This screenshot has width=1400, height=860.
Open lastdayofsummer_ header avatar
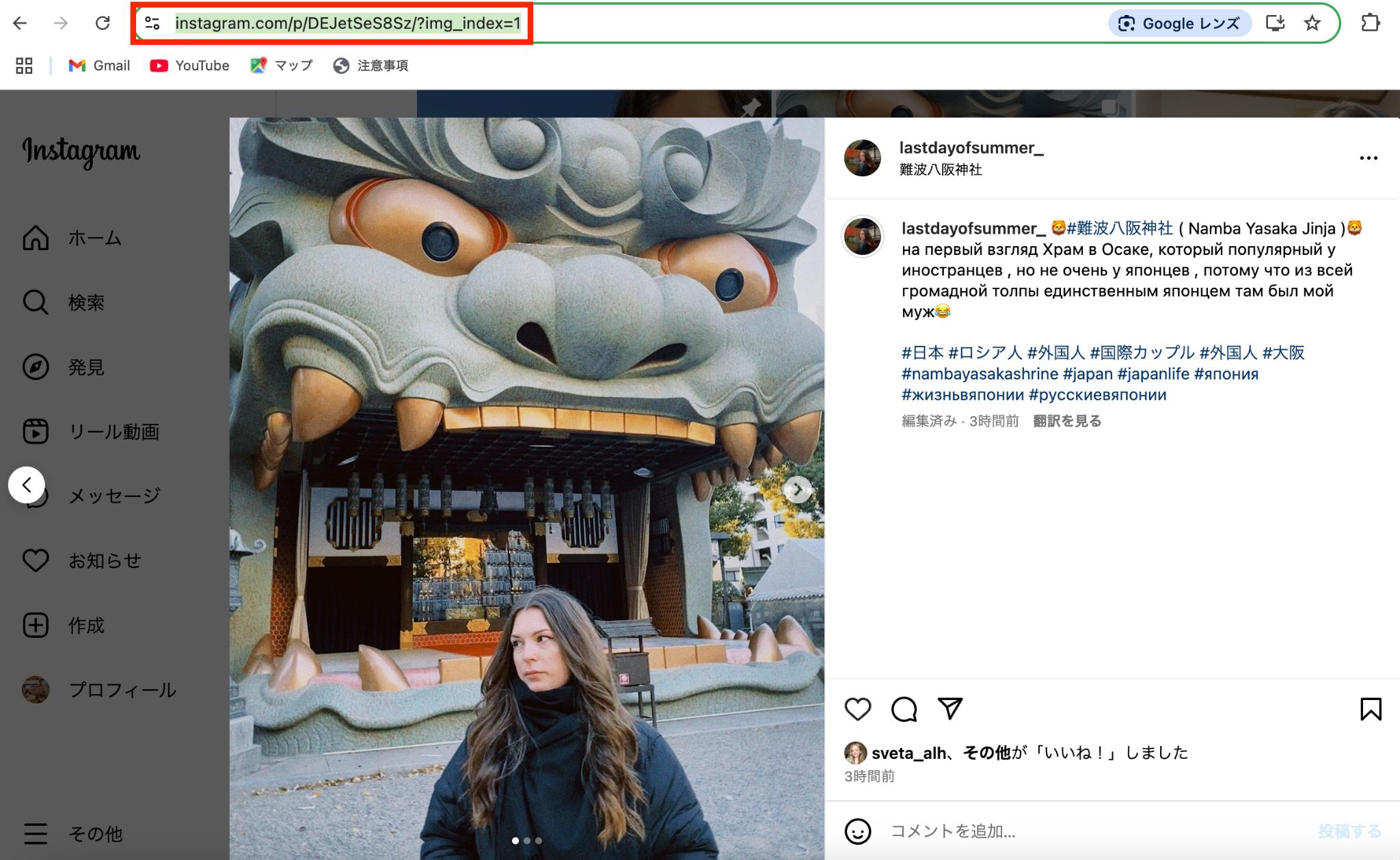tap(863, 158)
